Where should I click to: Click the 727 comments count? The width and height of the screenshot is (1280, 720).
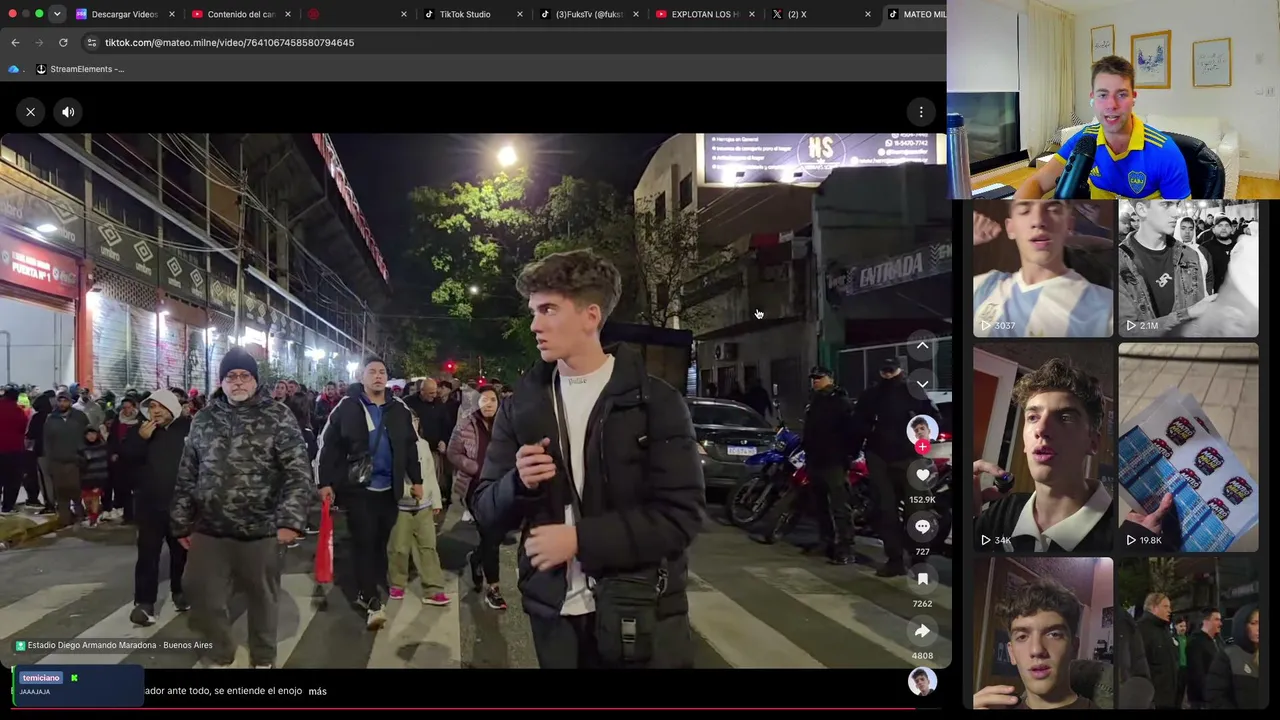(922, 552)
